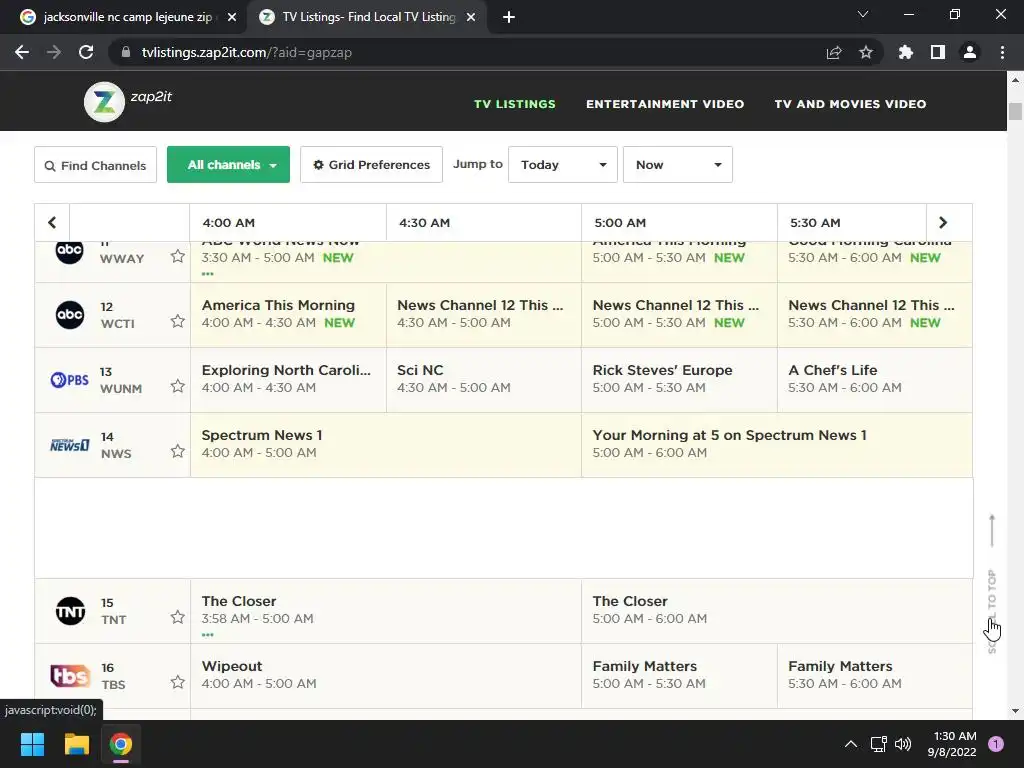This screenshot has height=768, width=1024.
Task: Click the TBS channel logo
Action: 70,675
